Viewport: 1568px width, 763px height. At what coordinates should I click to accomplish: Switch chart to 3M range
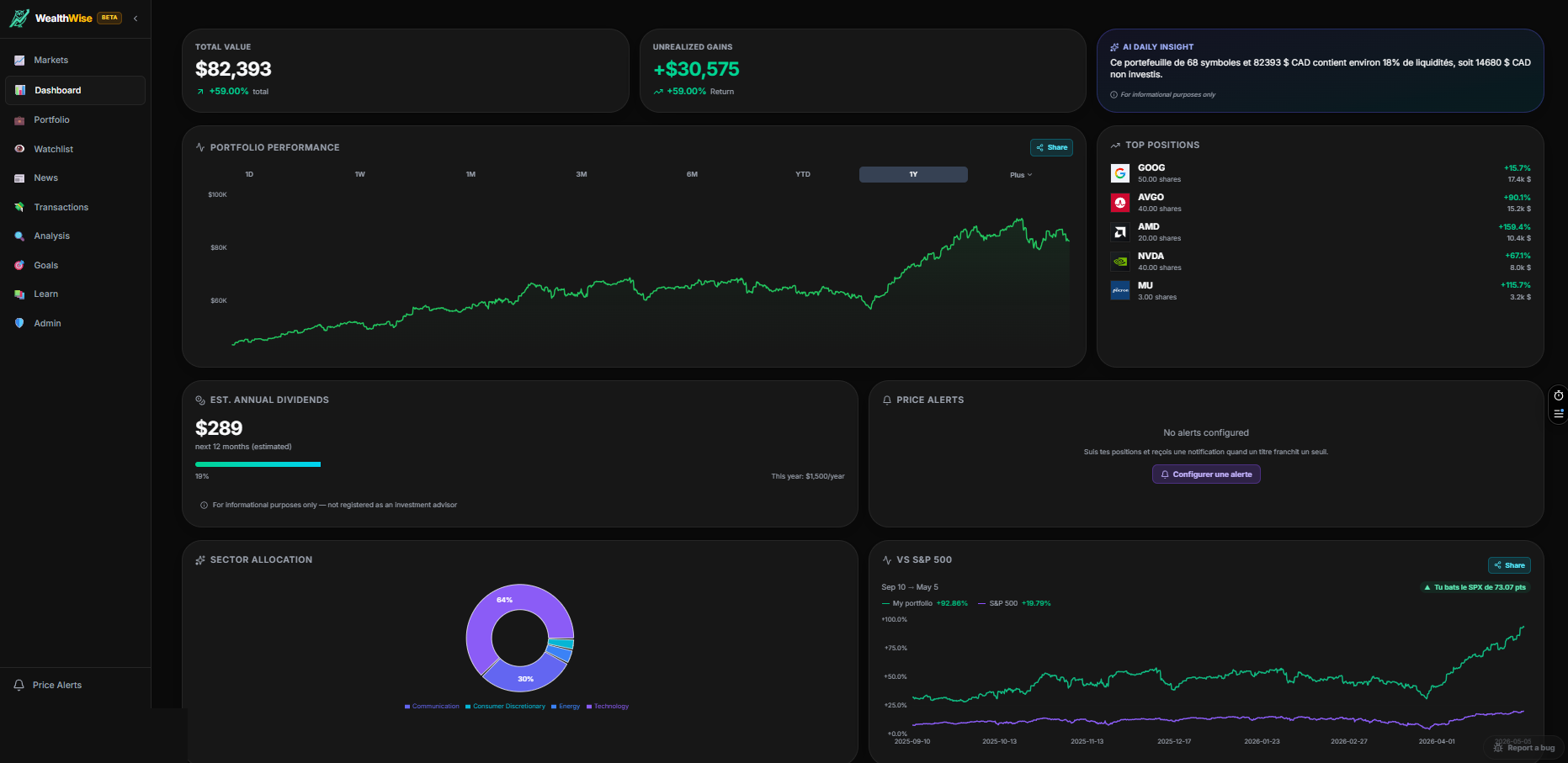[582, 175]
